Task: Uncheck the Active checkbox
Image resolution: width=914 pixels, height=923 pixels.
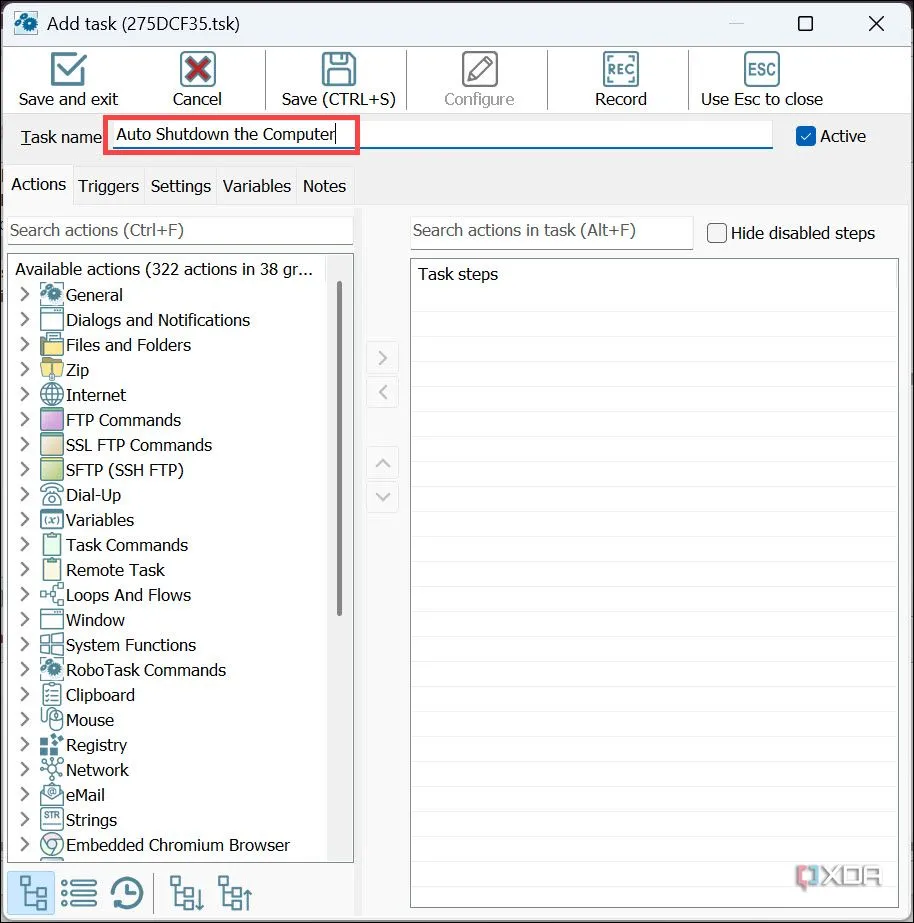Action: [x=805, y=136]
